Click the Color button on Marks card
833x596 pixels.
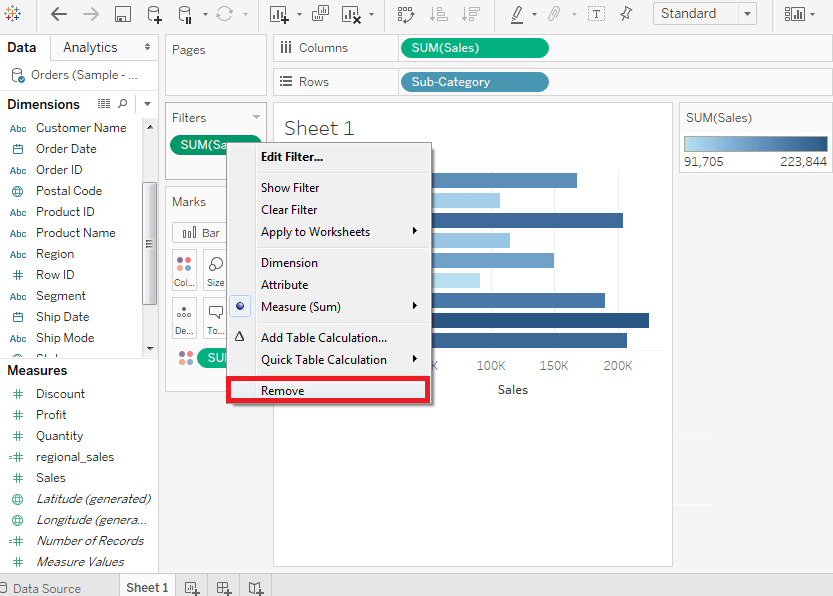tap(184, 270)
